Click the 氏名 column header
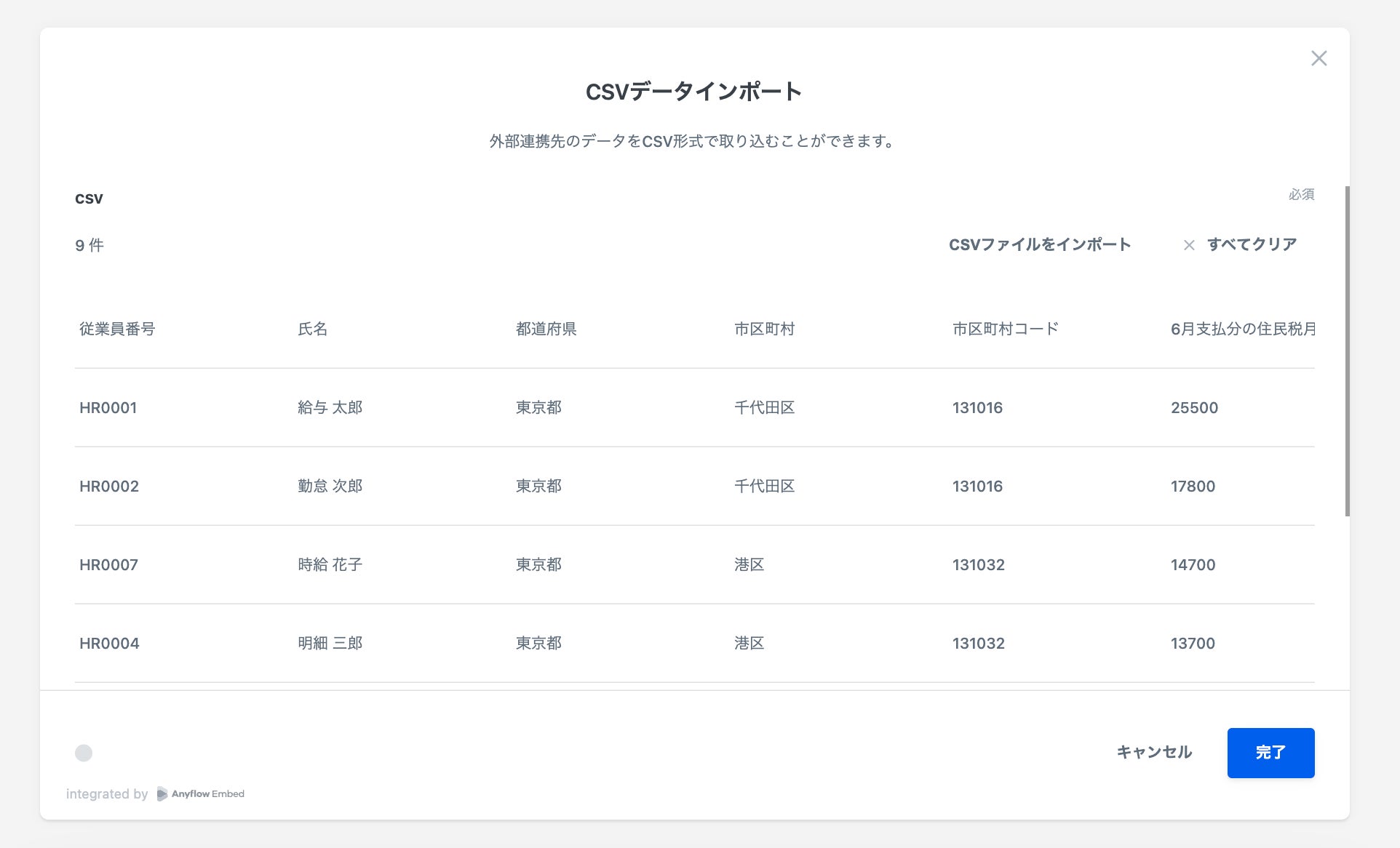This screenshot has height=848, width=1400. click(x=312, y=329)
